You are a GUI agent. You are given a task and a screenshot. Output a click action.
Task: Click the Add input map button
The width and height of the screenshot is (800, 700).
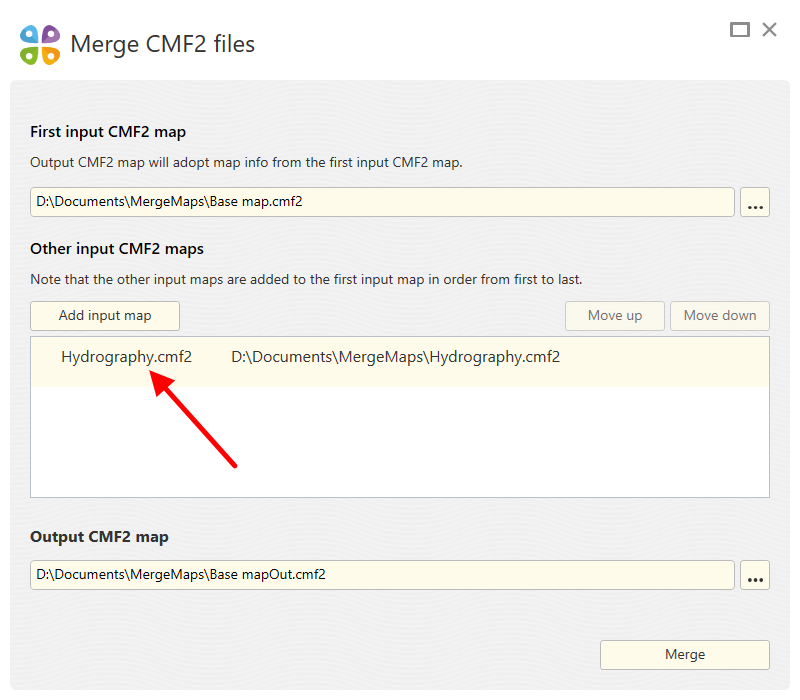coord(105,315)
